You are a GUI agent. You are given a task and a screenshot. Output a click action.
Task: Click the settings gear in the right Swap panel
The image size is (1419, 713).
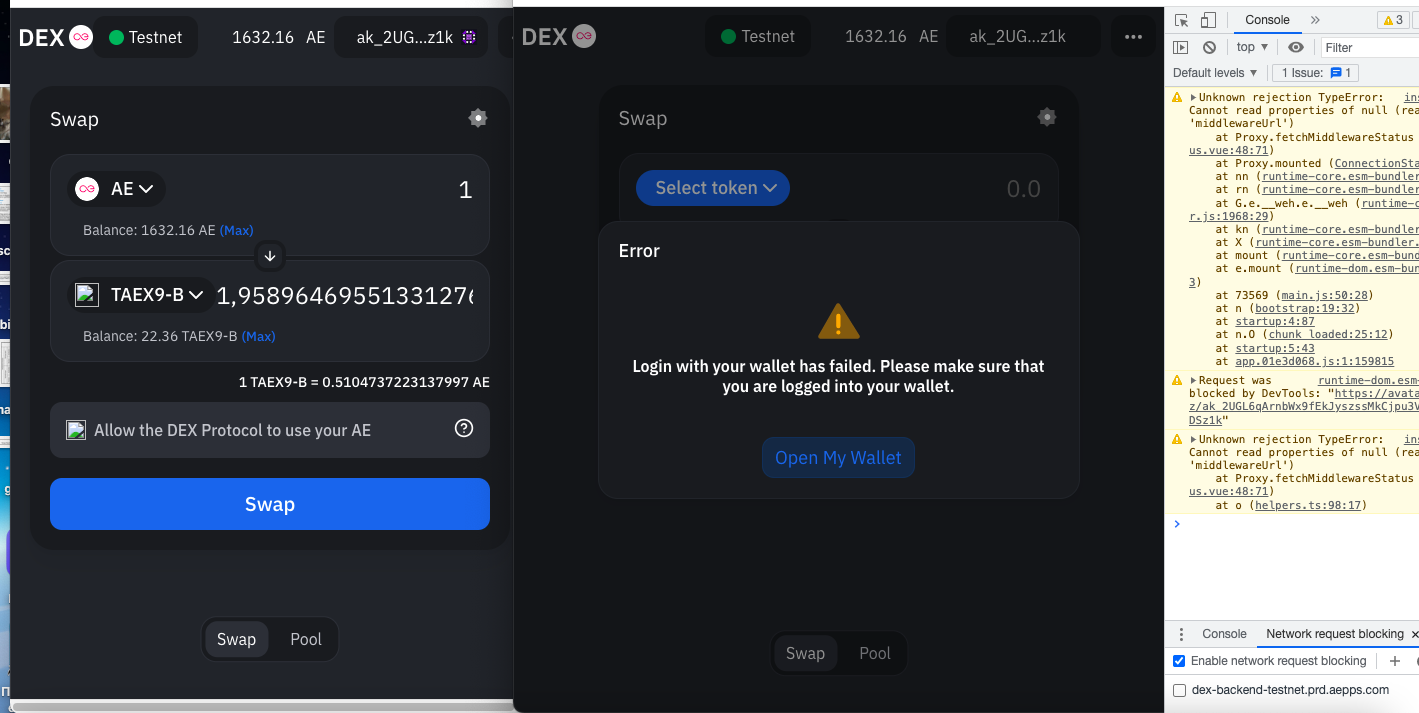(x=1047, y=117)
